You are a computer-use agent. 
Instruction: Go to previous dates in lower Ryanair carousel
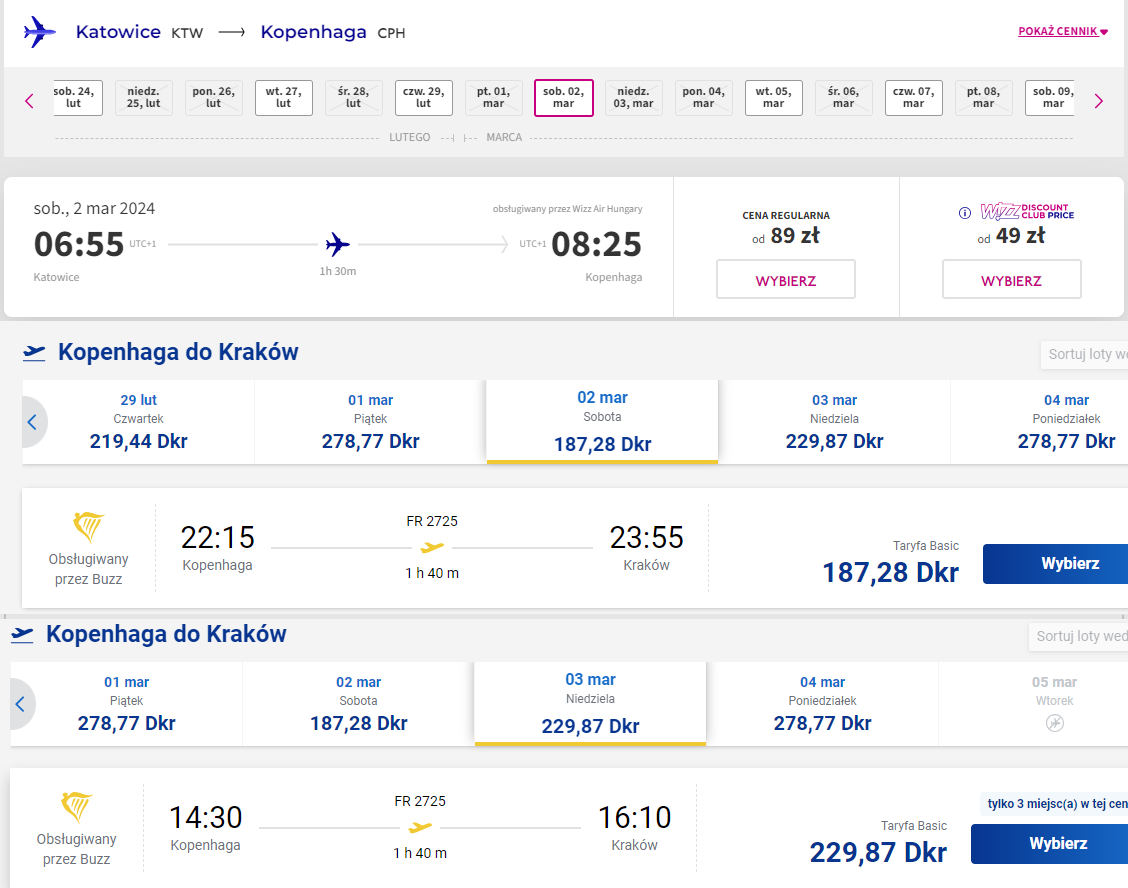click(x=21, y=704)
